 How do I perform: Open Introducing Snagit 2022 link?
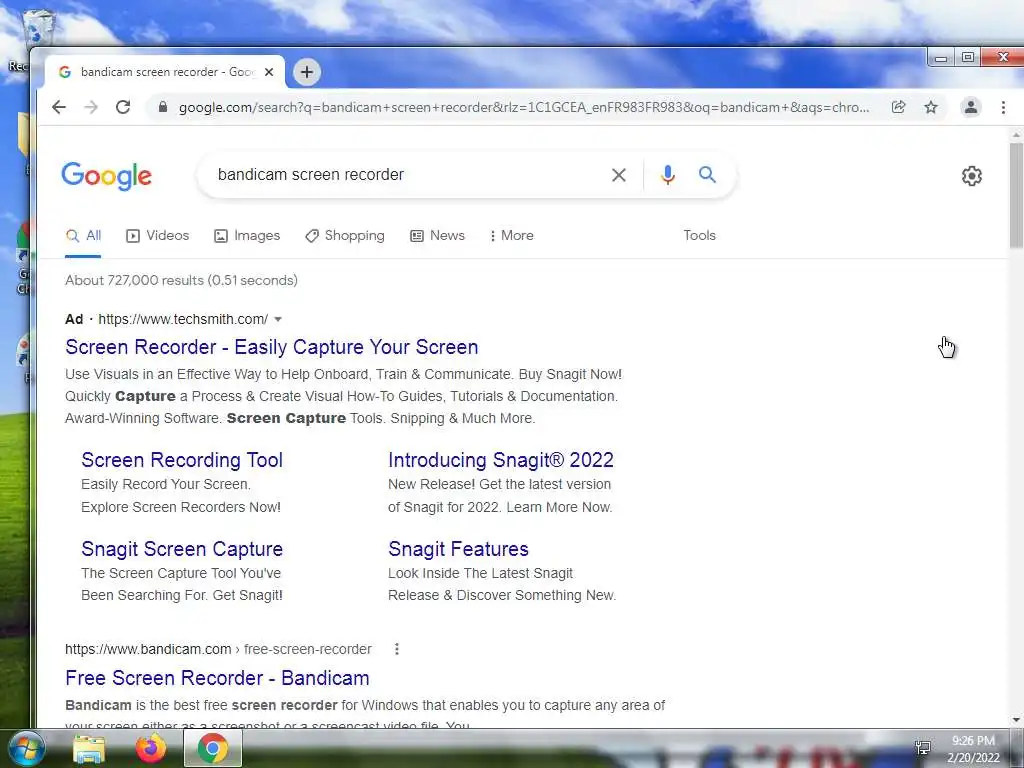tap(501, 460)
